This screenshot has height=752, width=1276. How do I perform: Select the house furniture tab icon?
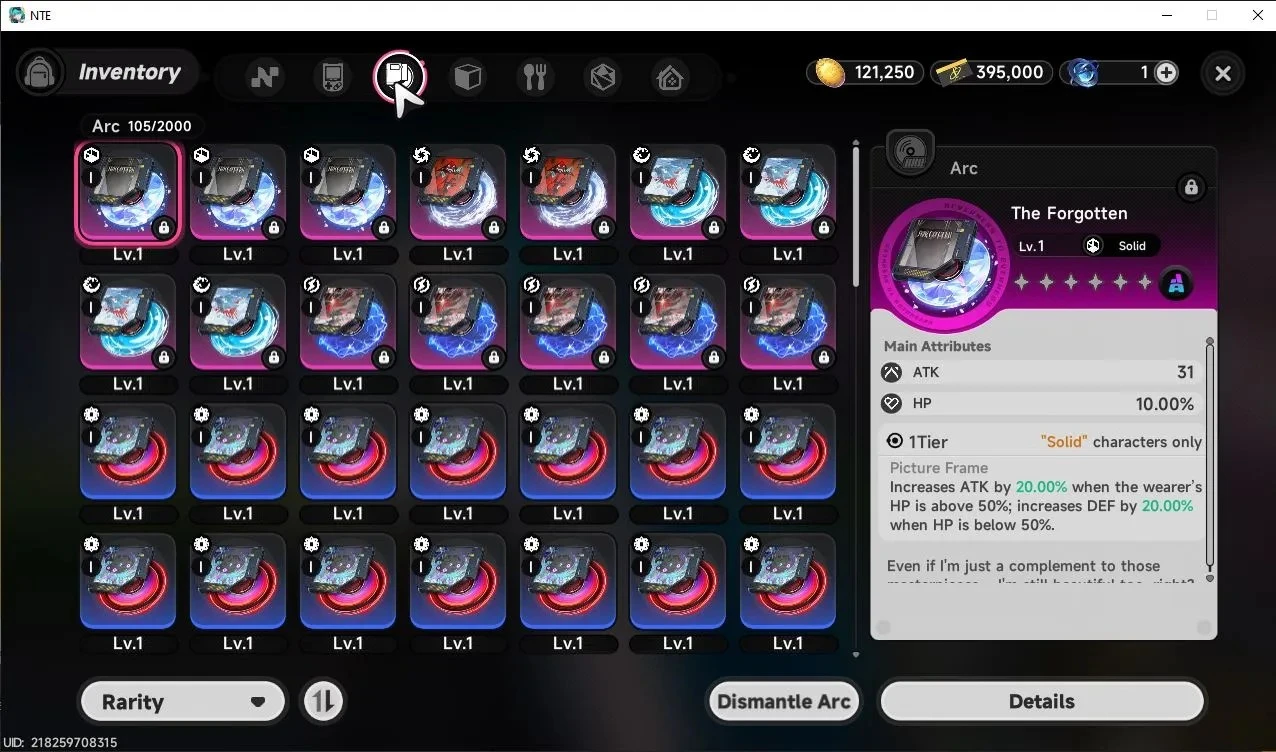(x=670, y=76)
